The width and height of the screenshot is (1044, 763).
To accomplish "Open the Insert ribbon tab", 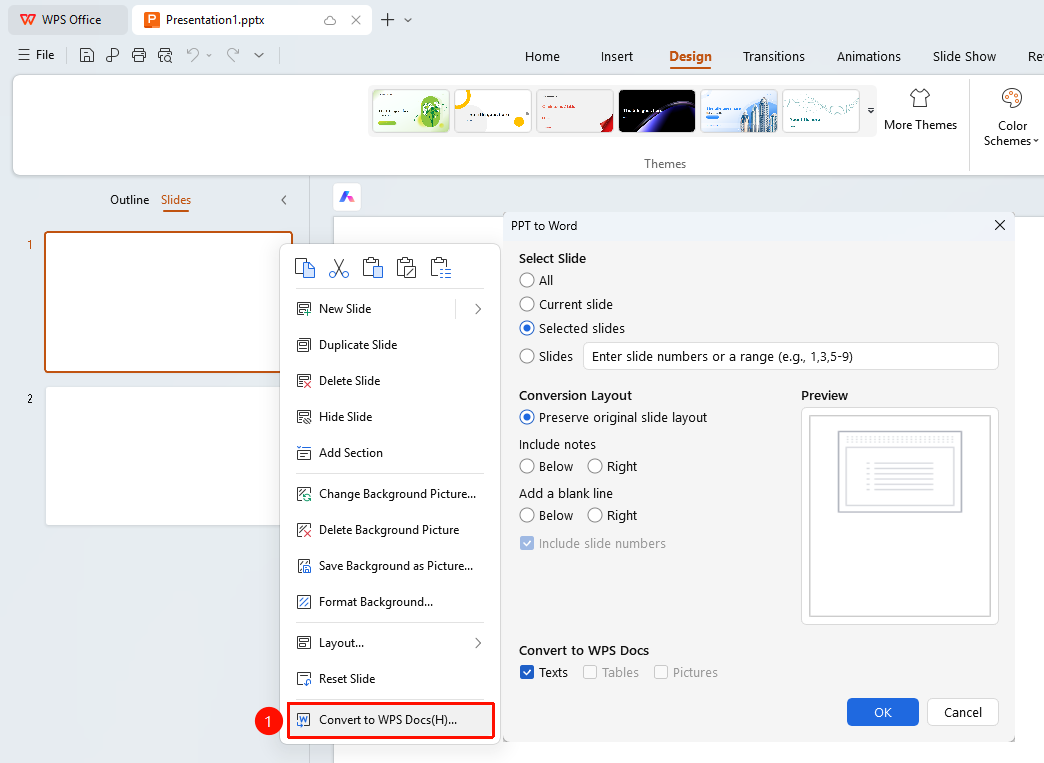I will 617,57.
